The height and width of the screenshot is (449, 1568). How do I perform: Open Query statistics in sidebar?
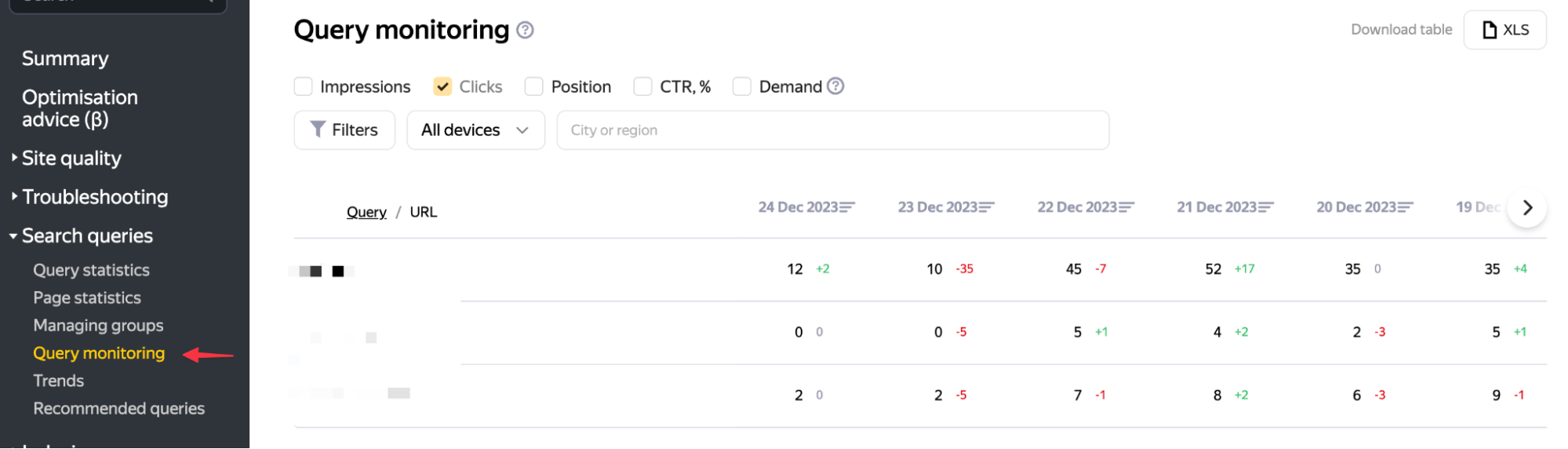[91, 270]
